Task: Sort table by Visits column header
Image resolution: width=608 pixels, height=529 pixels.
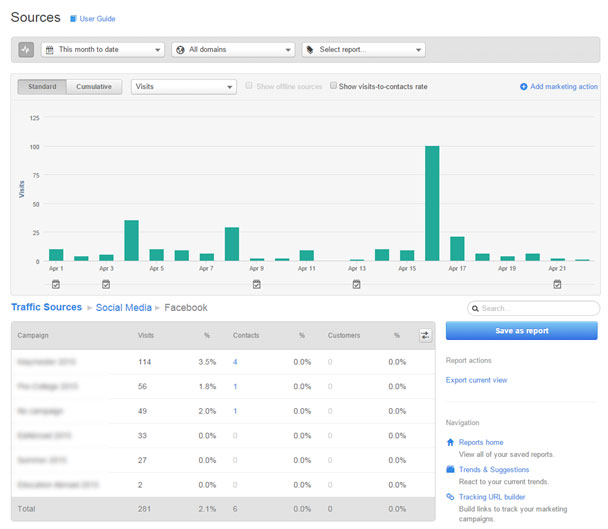Action: [x=146, y=335]
